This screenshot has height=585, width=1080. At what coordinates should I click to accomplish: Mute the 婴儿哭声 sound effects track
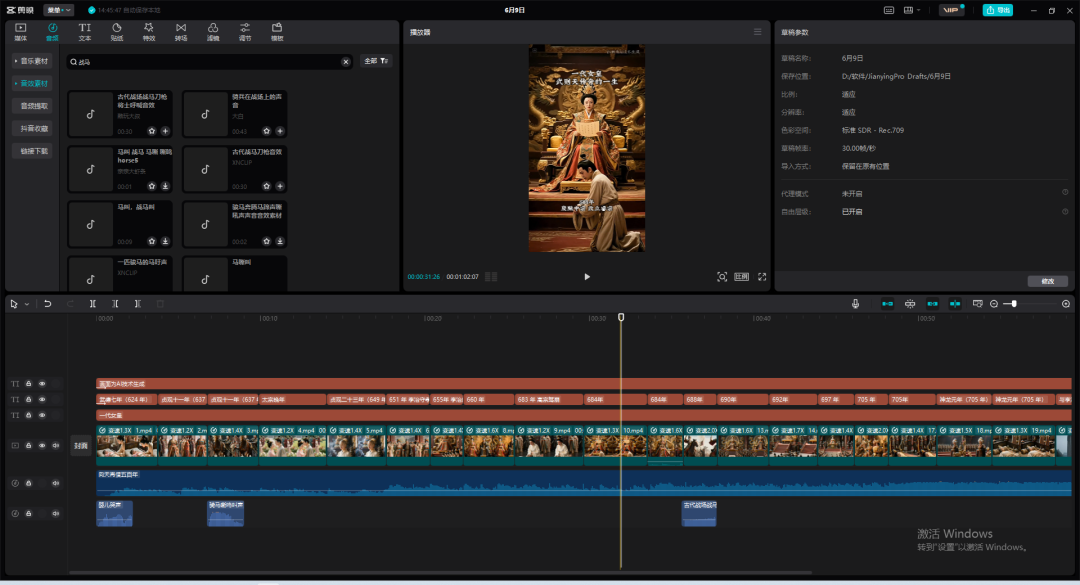click(56, 513)
